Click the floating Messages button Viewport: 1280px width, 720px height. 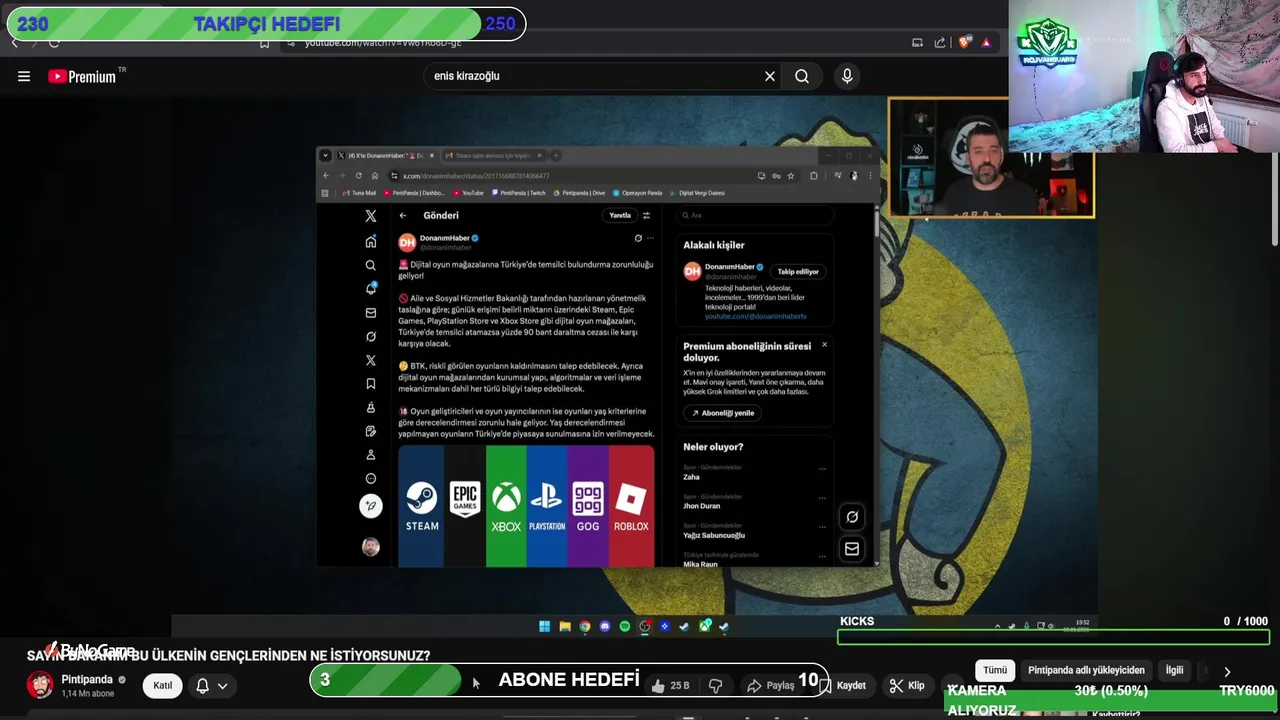tap(852, 549)
